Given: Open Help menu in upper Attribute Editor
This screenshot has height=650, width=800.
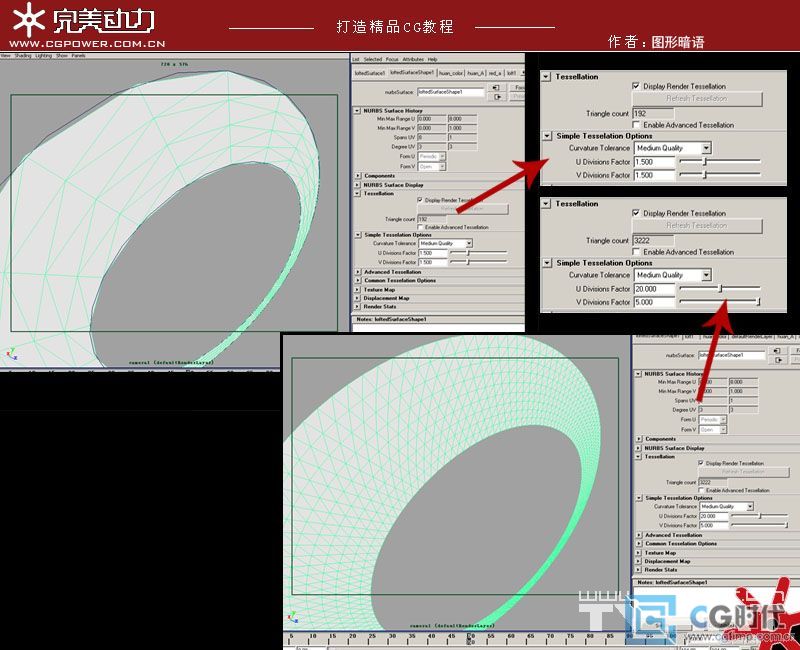Looking at the screenshot, I should pyautogui.click(x=433, y=60).
